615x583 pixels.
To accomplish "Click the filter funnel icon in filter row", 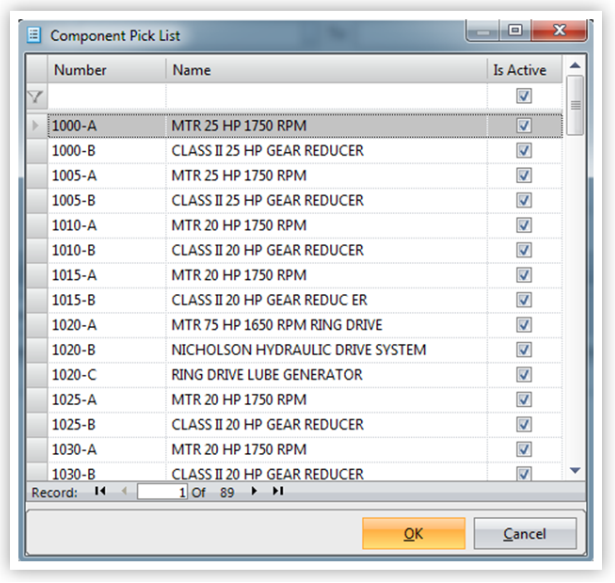I will coord(36,97).
